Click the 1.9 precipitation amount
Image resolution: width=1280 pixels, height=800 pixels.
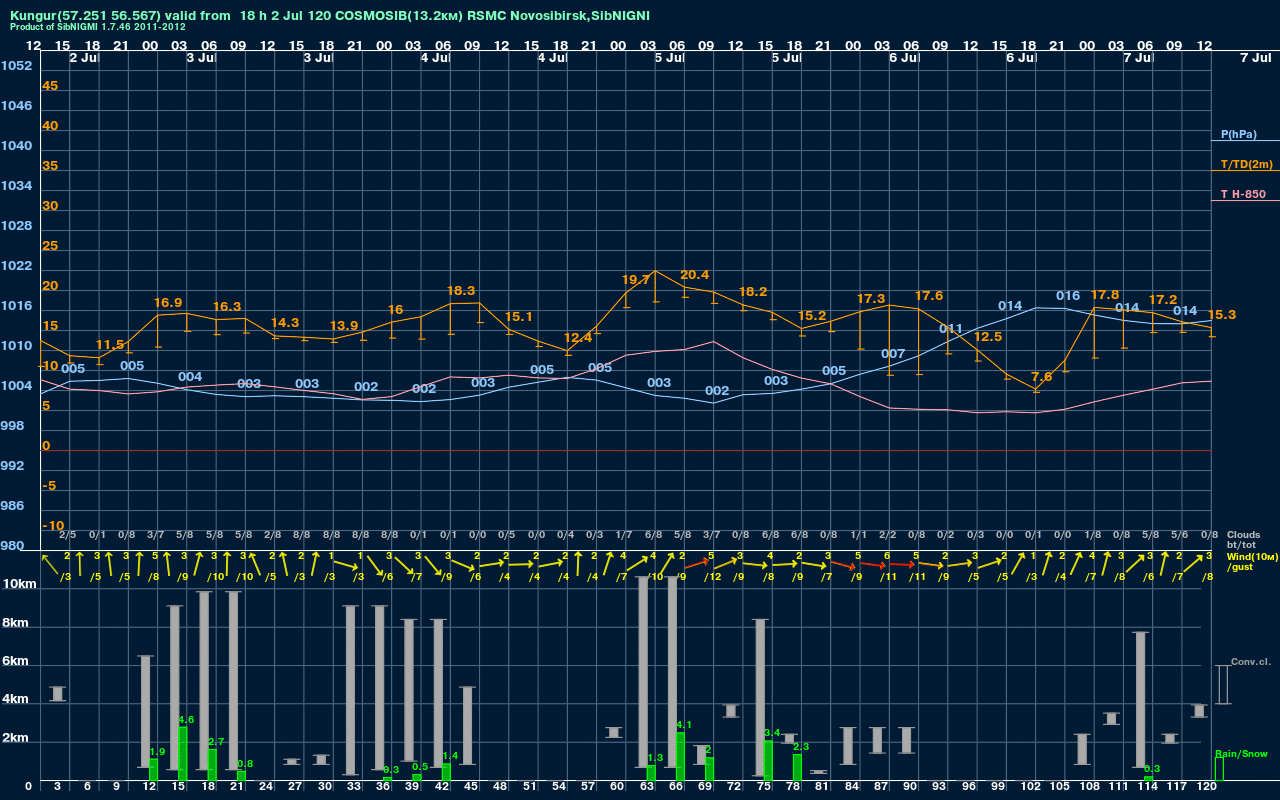point(157,752)
